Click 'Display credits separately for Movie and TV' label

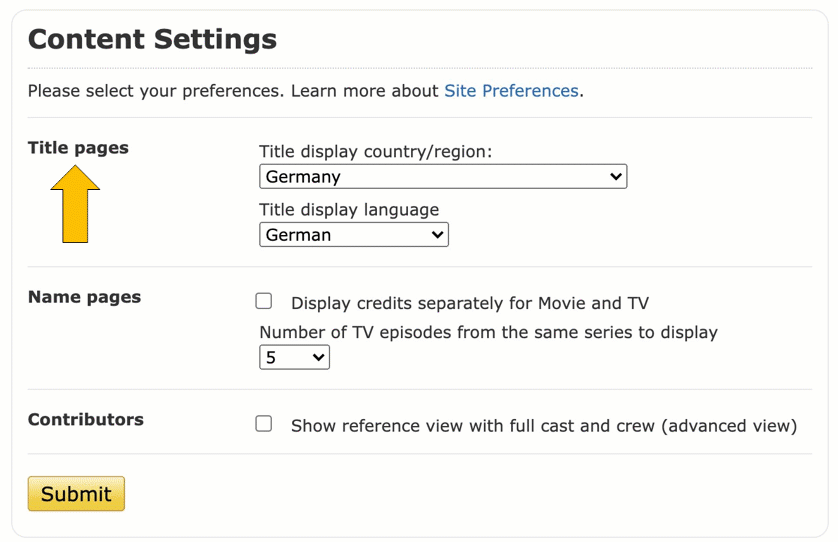[470, 303]
